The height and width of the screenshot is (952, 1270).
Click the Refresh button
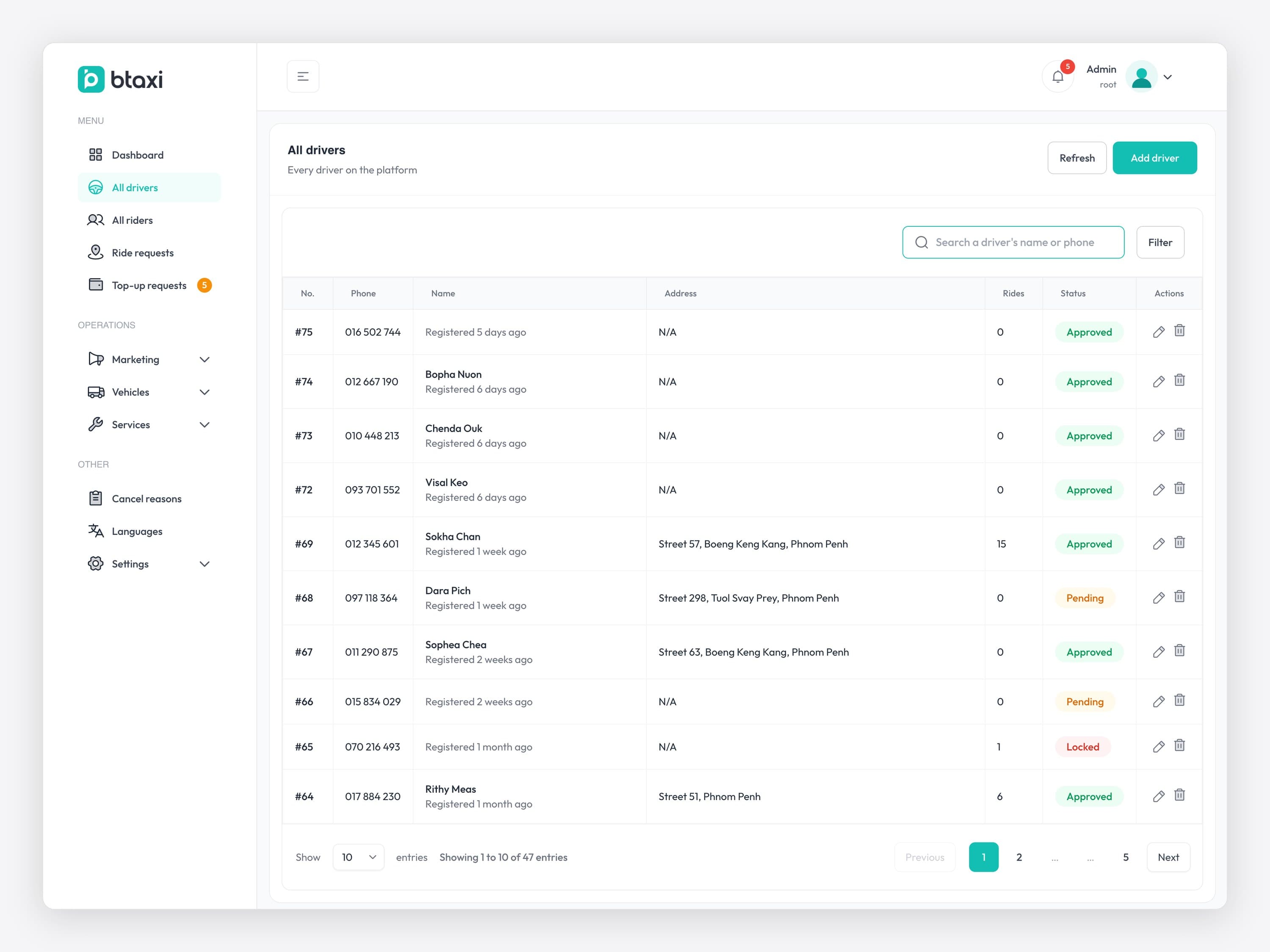(1077, 158)
